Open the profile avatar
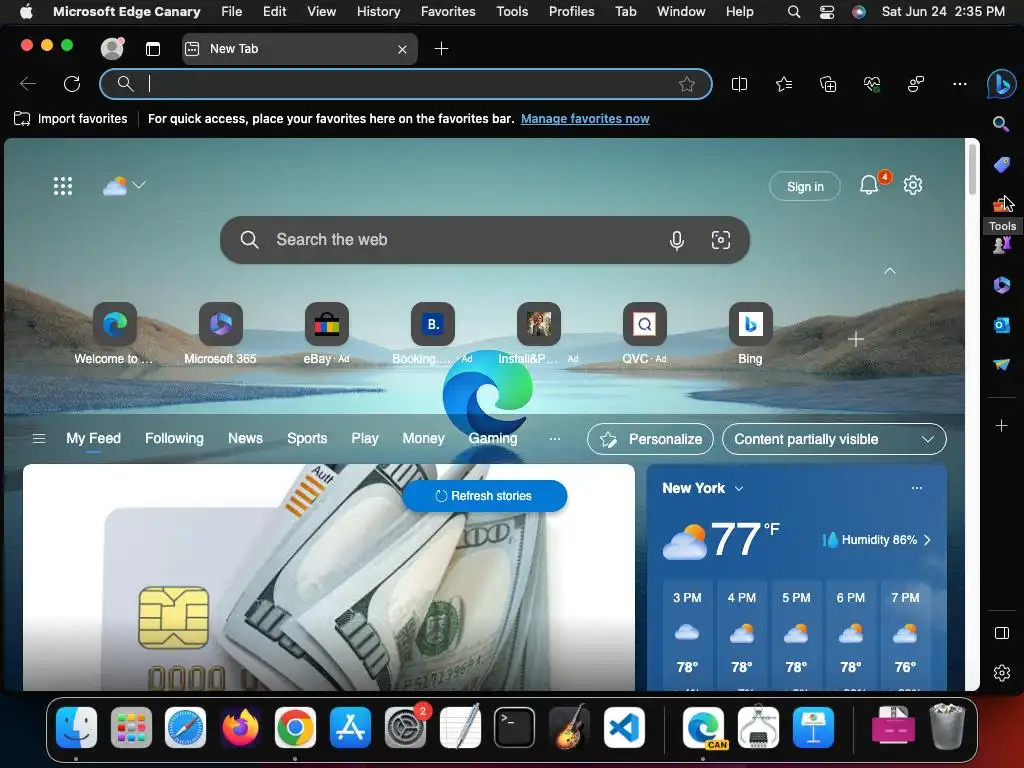The width and height of the screenshot is (1024, 768). point(112,48)
